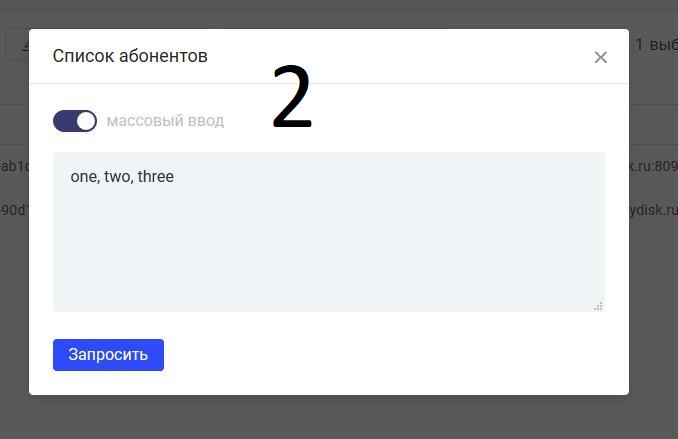Click the empty white area right of Запросить
The width and height of the screenshot is (678, 439).
click(x=389, y=355)
